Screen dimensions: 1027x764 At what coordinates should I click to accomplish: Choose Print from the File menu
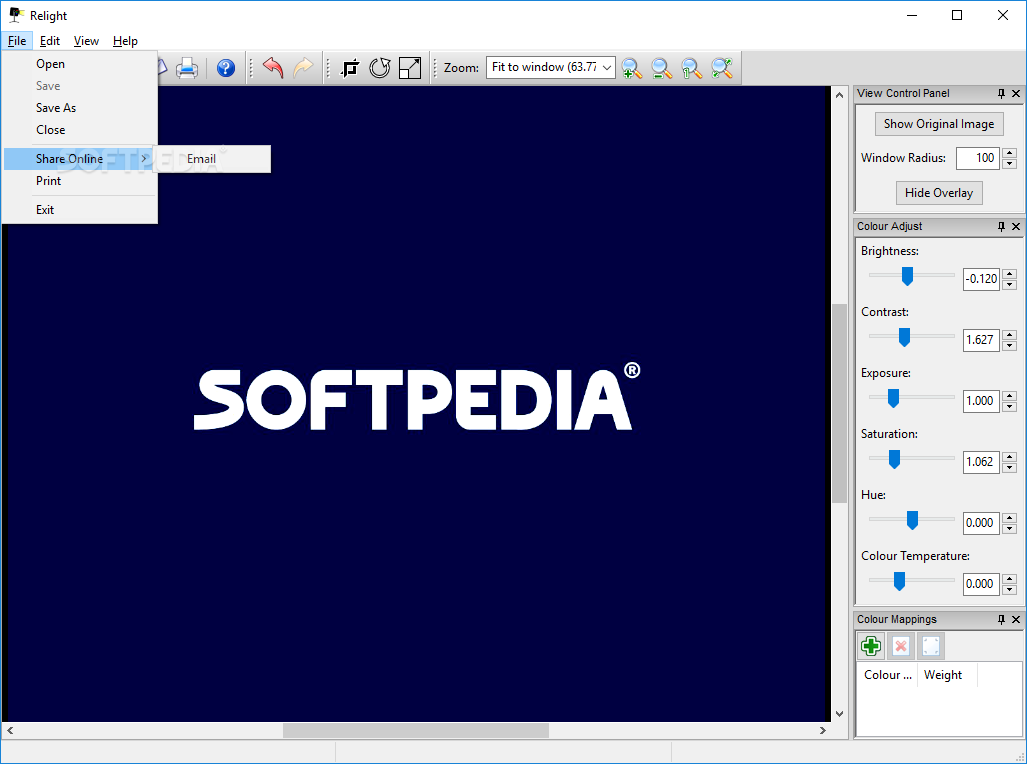coord(80,181)
